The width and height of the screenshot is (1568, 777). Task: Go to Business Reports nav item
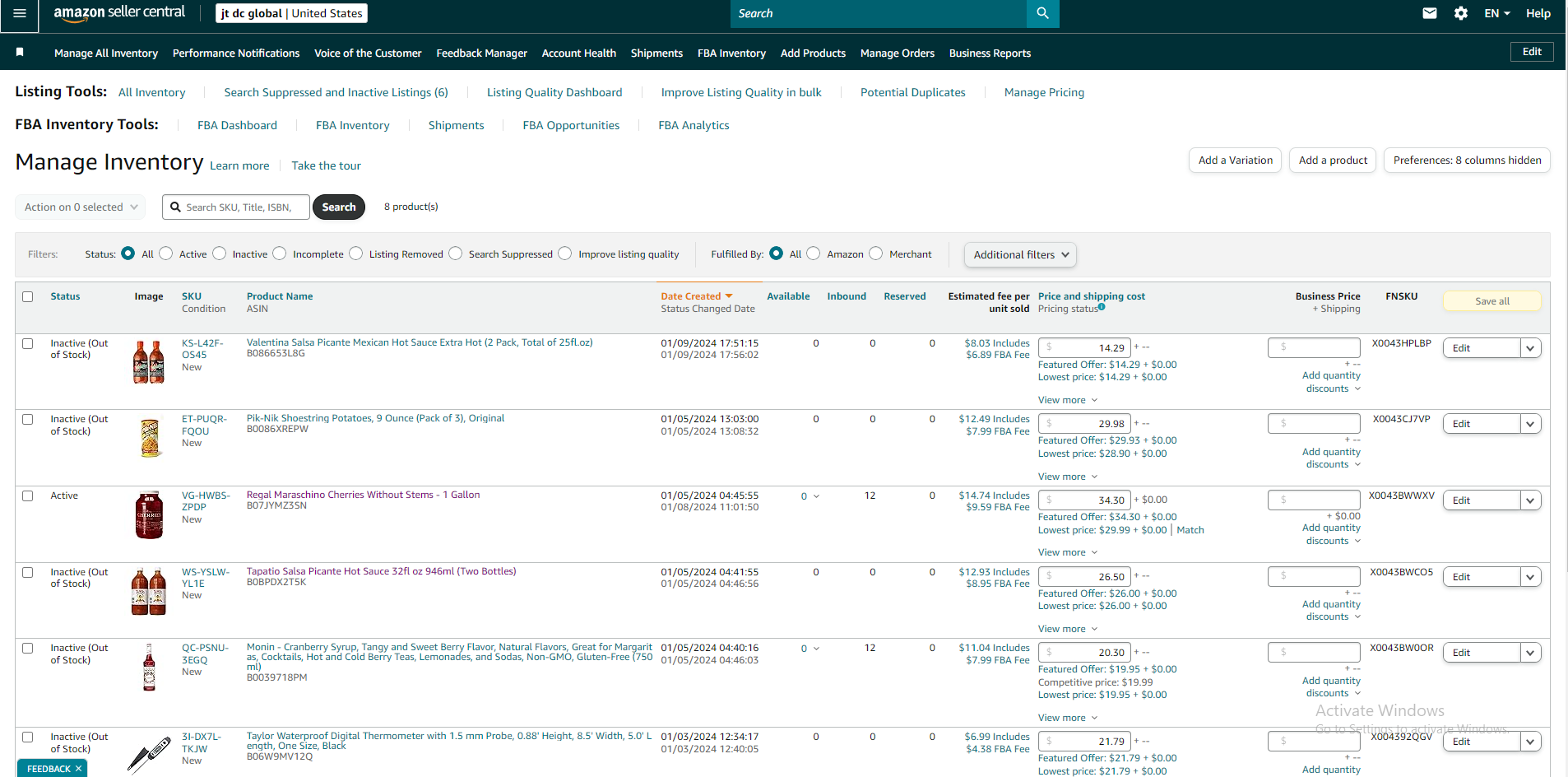(x=990, y=53)
